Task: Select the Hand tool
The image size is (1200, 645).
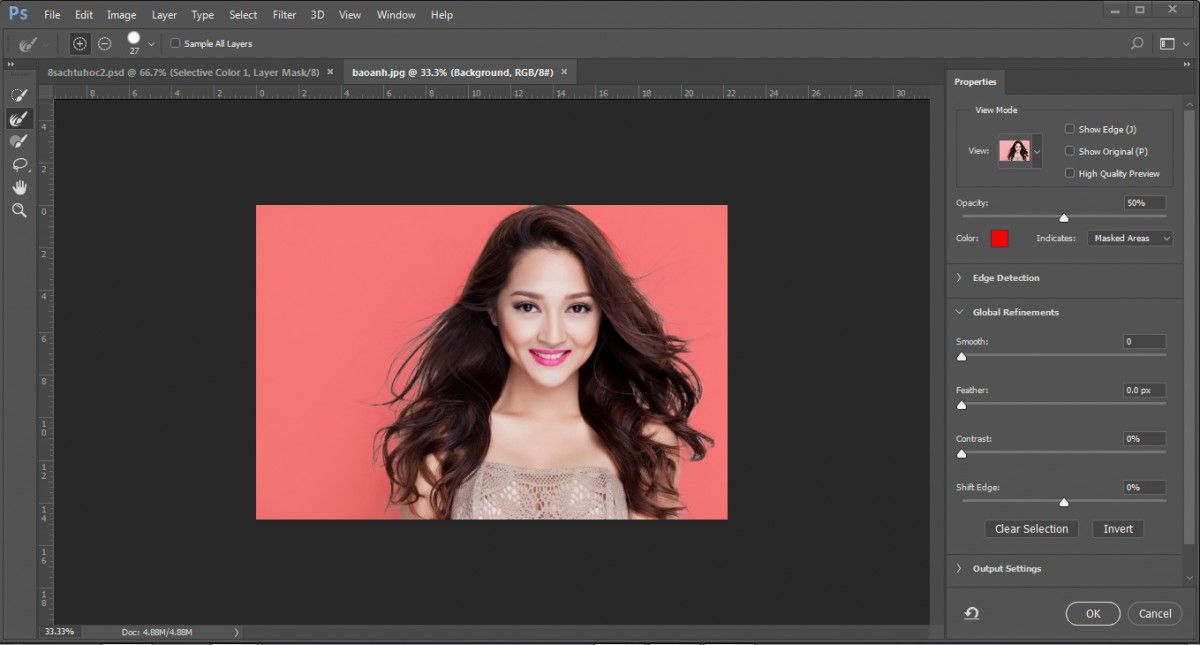Action: coord(18,187)
